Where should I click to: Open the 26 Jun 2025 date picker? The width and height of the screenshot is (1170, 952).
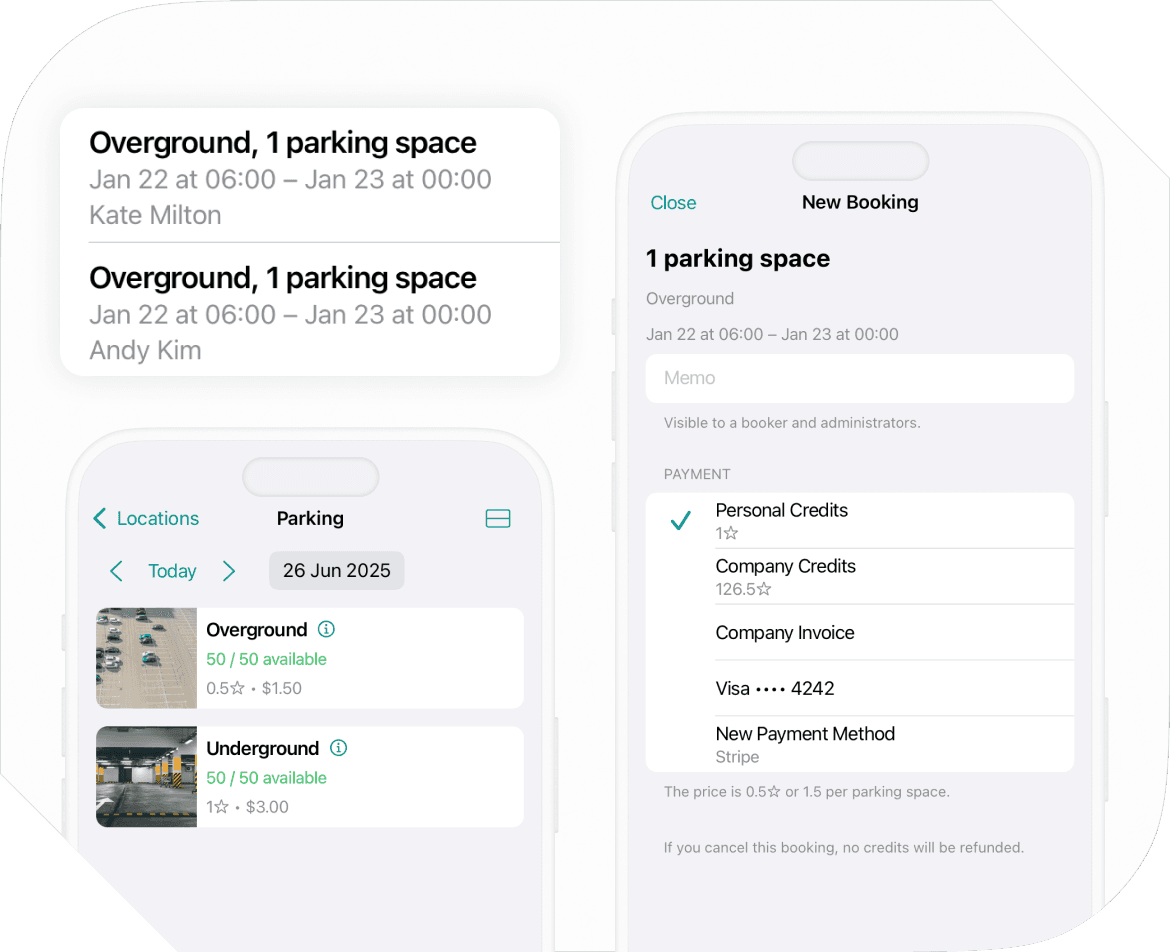(336, 571)
